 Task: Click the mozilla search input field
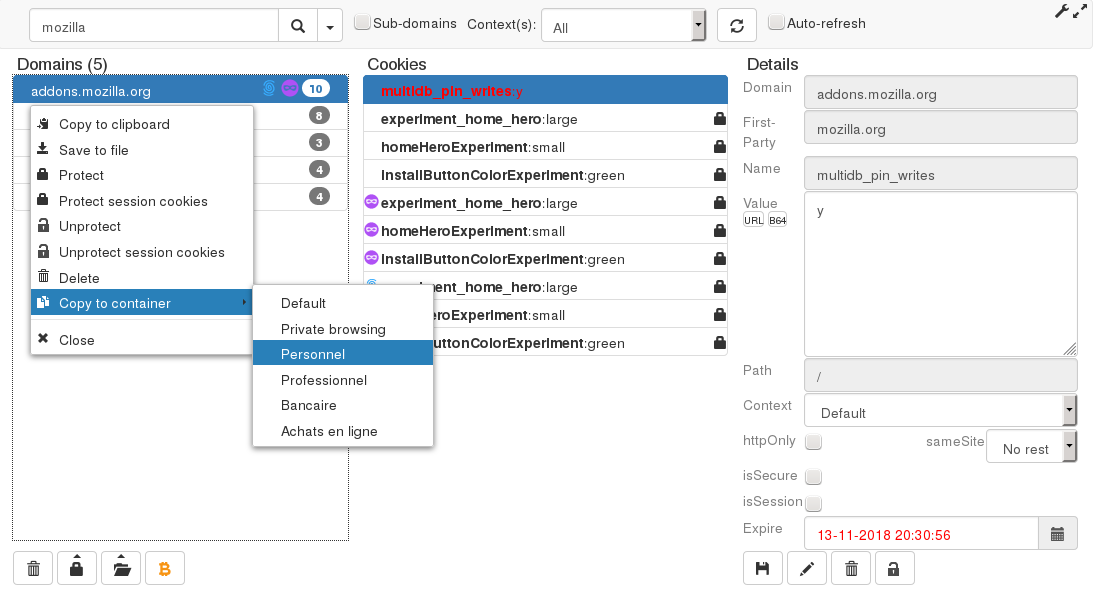[154, 26]
